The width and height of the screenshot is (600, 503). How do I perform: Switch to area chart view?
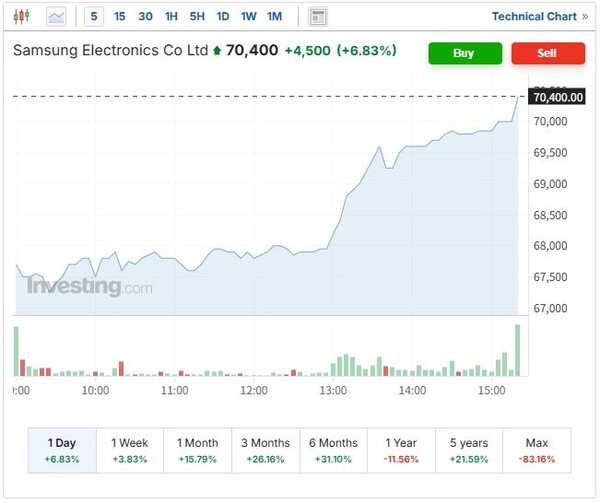56,17
